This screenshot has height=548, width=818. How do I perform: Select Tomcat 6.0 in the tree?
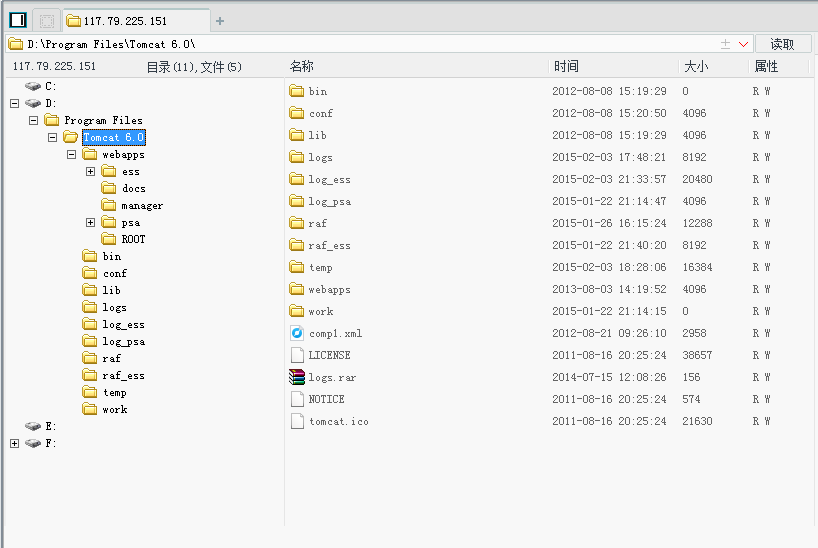tap(114, 137)
